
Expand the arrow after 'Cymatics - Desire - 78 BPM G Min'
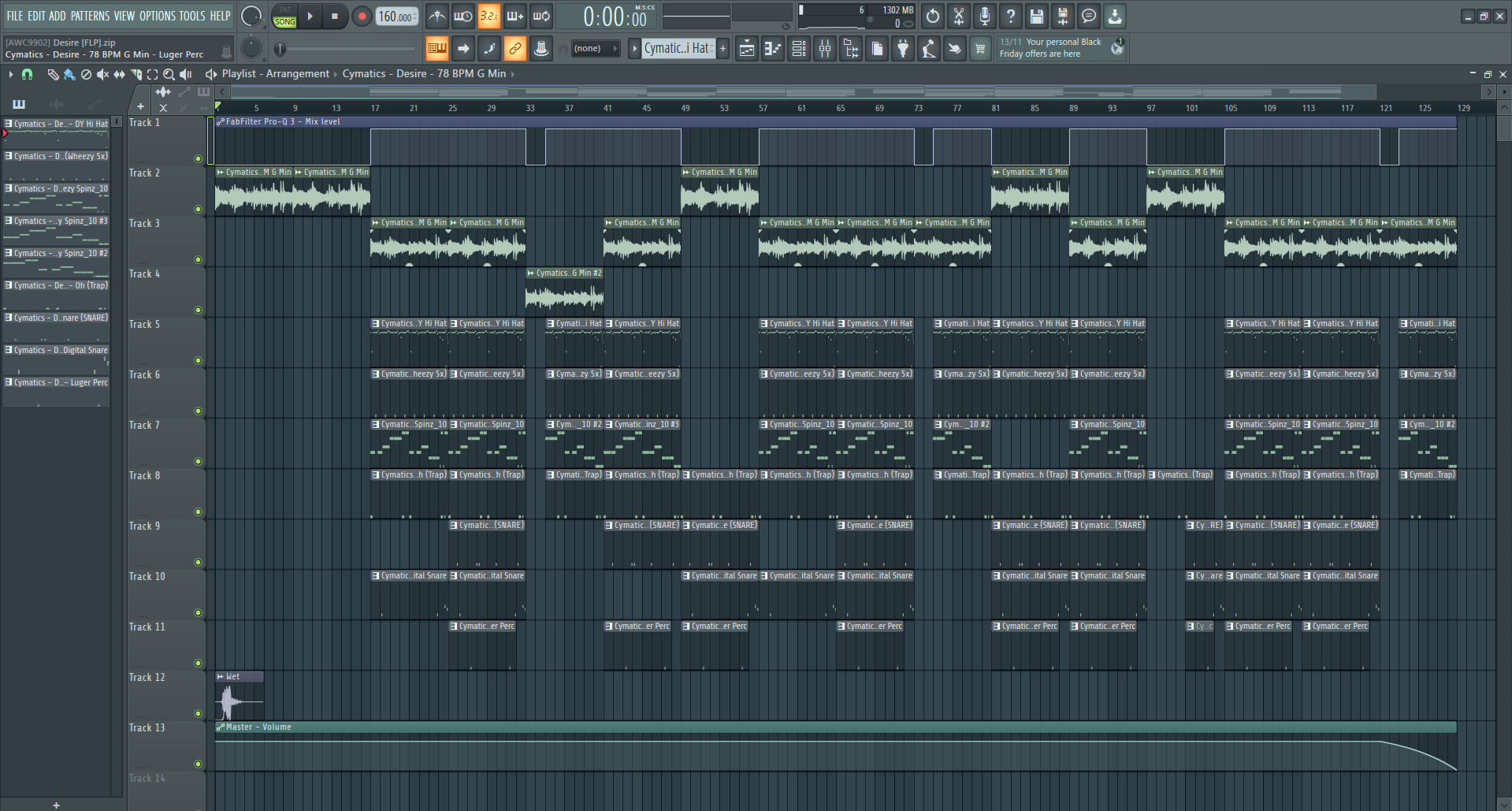click(x=513, y=74)
